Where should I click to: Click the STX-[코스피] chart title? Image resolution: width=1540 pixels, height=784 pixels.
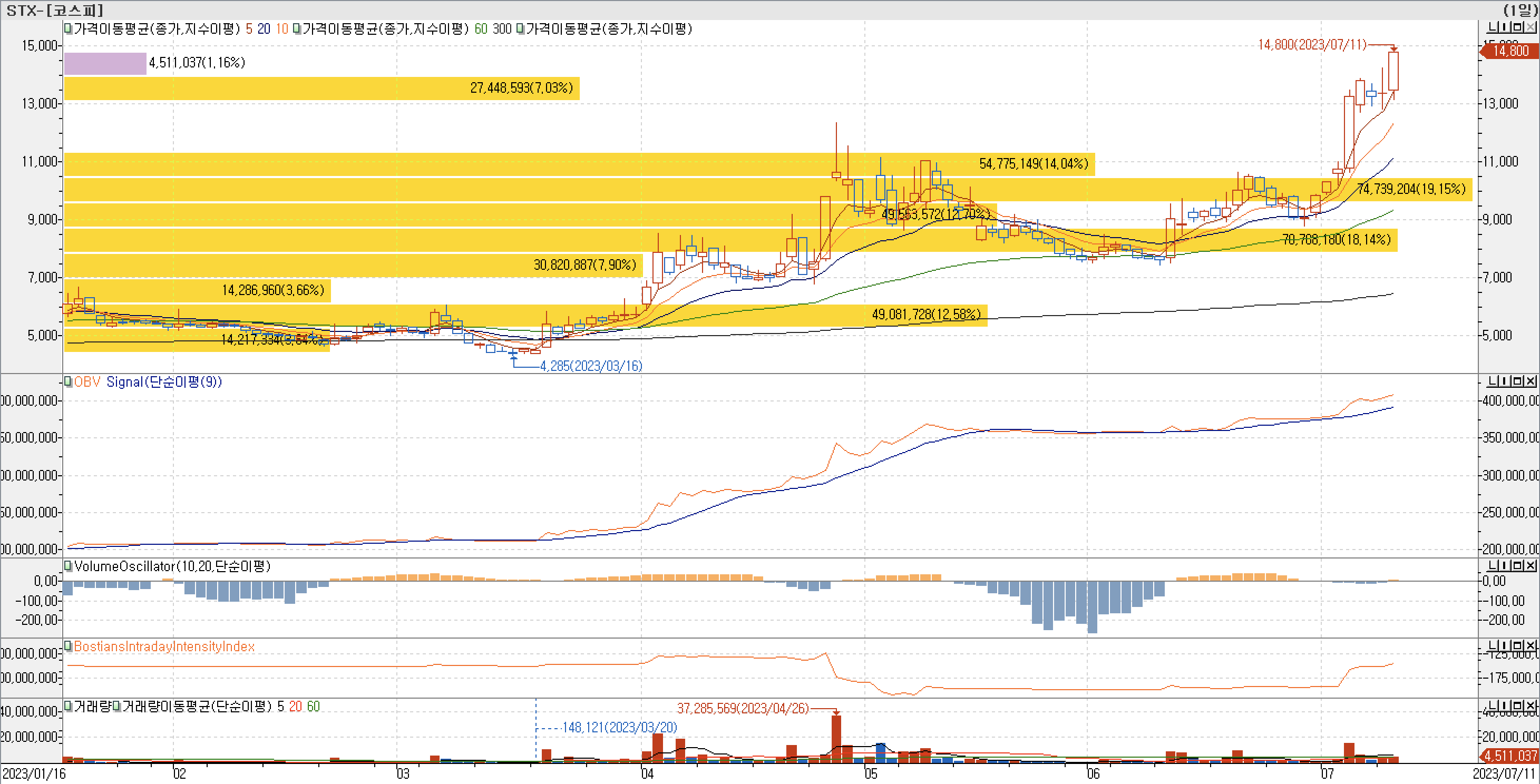point(54,9)
